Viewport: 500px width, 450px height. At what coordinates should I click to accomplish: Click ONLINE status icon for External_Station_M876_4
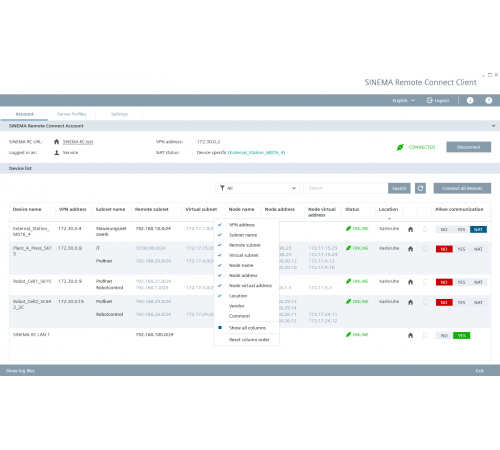(x=348, y=228)
